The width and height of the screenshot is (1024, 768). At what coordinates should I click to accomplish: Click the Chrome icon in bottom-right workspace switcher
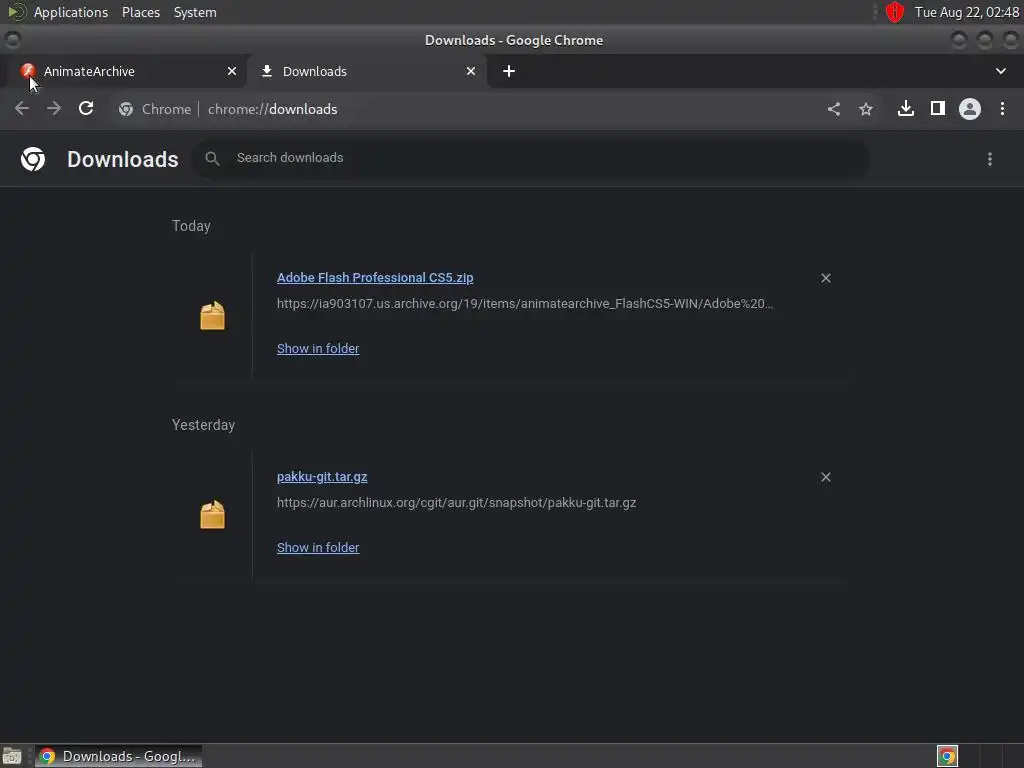click(x=947, y=756)
